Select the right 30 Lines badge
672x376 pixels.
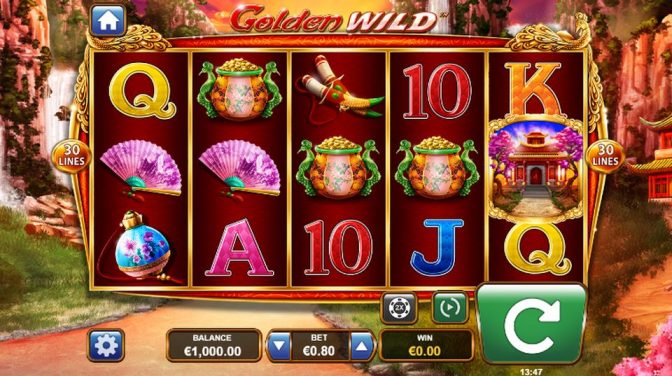click(605, 156)
